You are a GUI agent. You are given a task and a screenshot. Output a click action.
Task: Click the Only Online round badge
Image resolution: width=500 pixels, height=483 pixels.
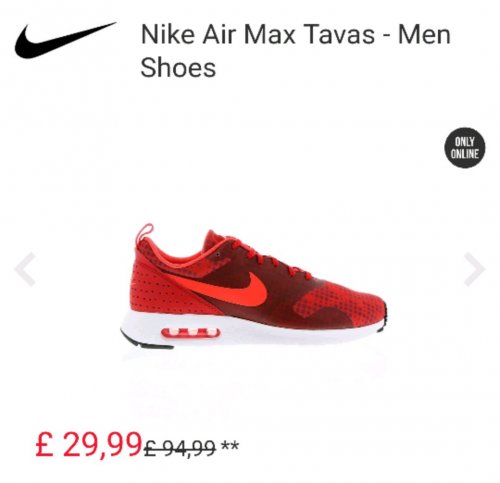pyautogui.click(x=465, y=148)
